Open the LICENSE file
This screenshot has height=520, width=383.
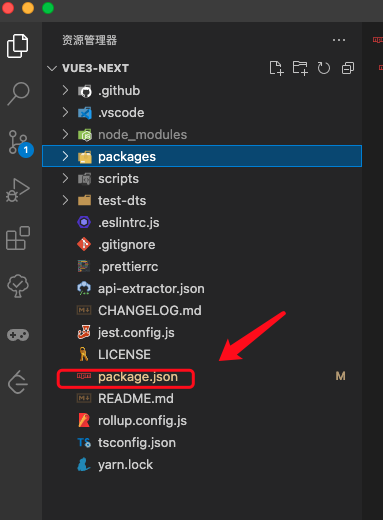point(124,355)
